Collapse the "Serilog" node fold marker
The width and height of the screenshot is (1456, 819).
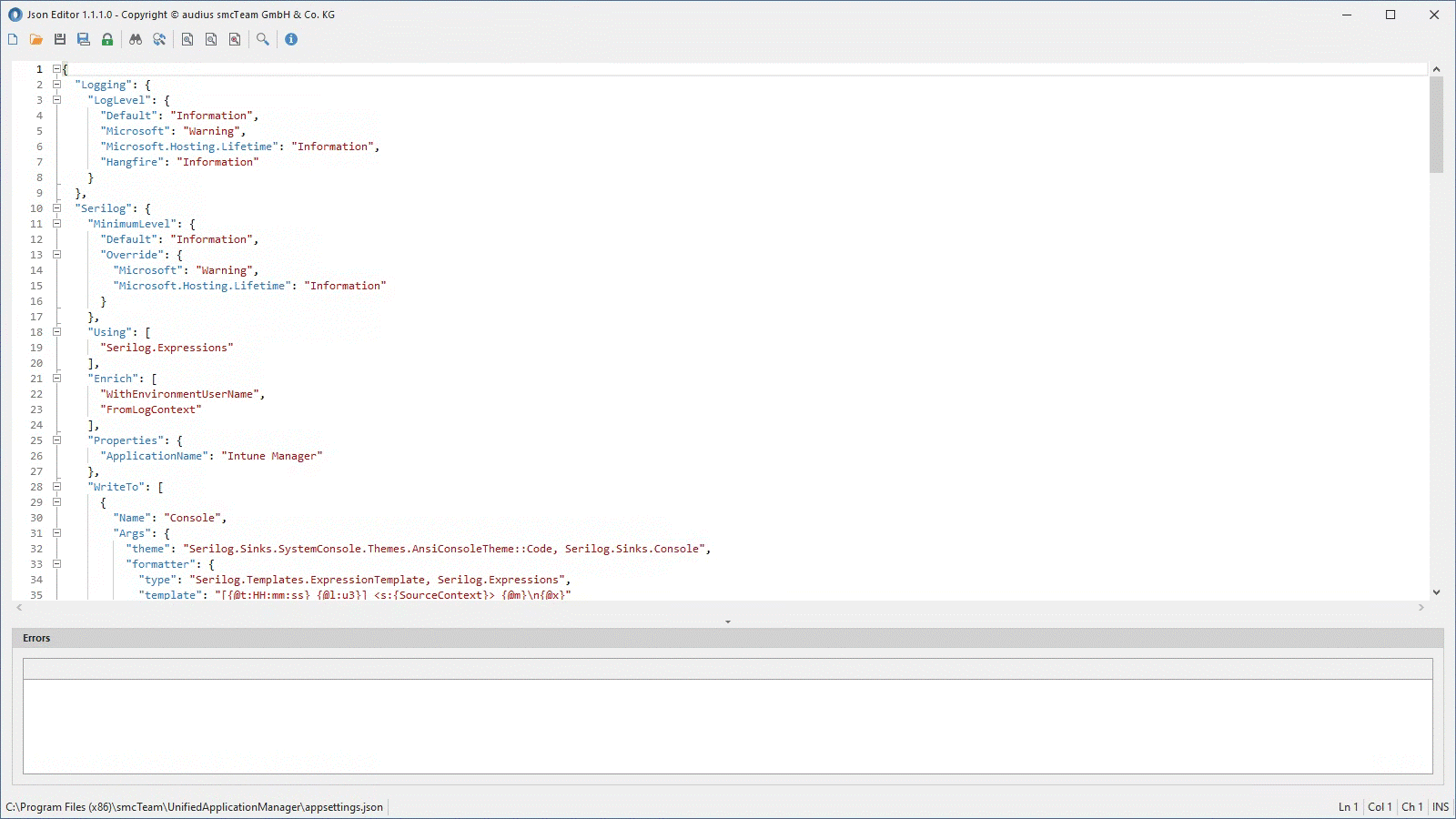click(x=56, y=208)
